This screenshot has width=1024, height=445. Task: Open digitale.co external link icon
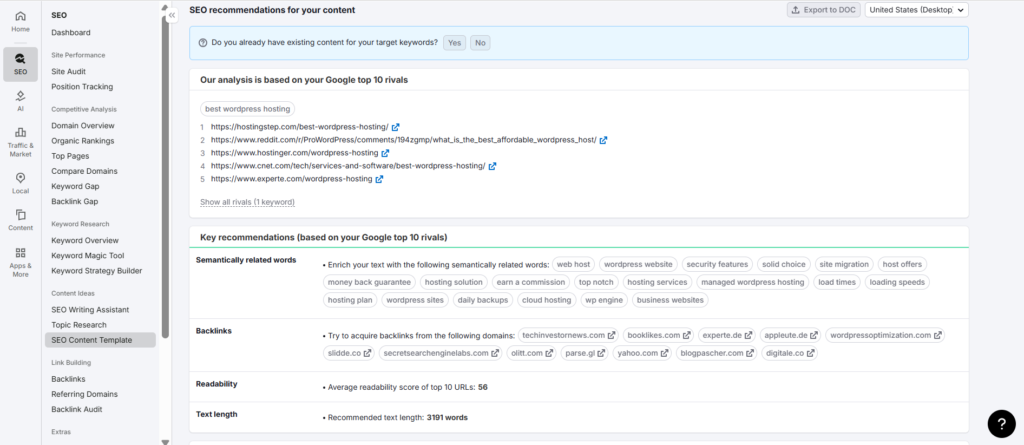point(810,353)
